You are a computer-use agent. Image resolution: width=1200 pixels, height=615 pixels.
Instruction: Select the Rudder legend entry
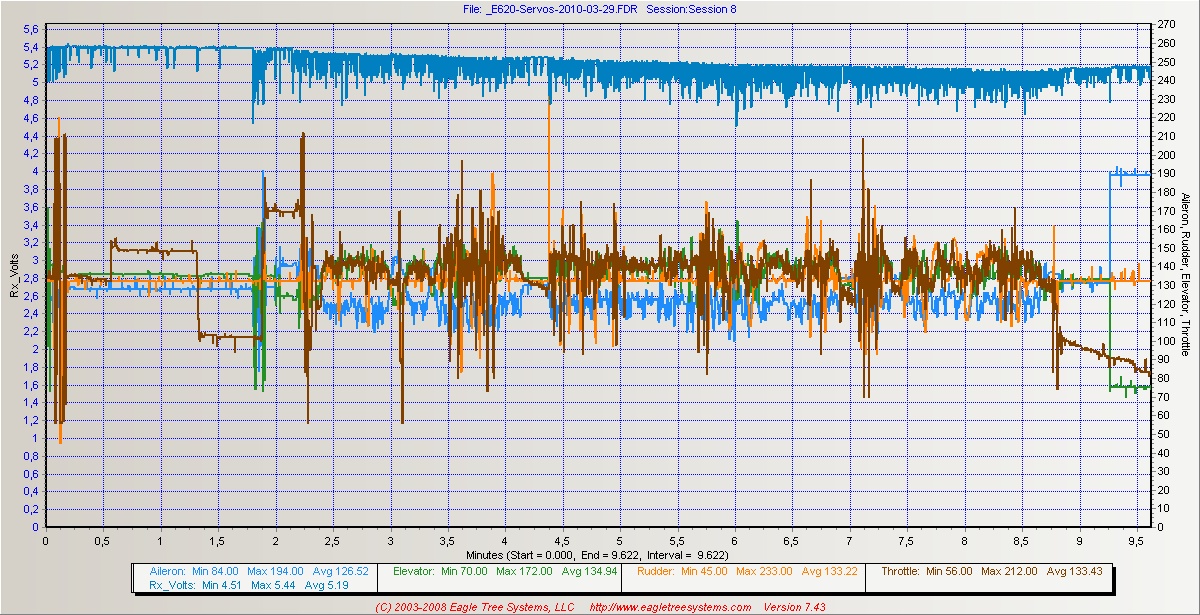pos(654,571)
